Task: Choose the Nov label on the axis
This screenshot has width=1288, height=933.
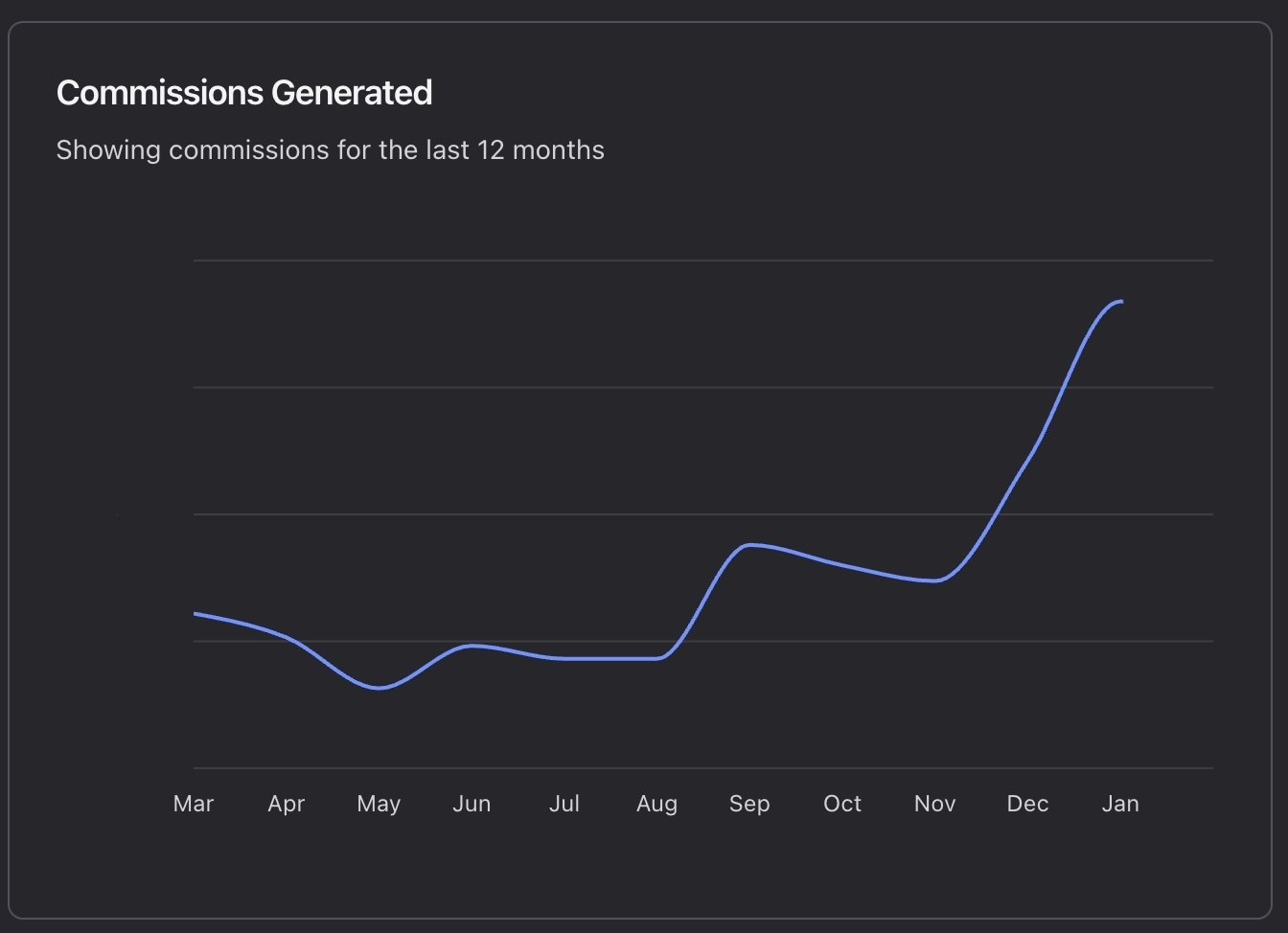Action: [934, 804]
